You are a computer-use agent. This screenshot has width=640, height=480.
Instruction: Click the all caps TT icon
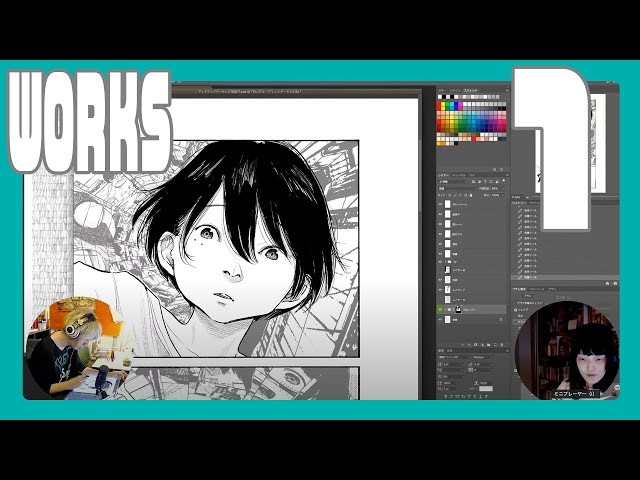tap(457, 396)
